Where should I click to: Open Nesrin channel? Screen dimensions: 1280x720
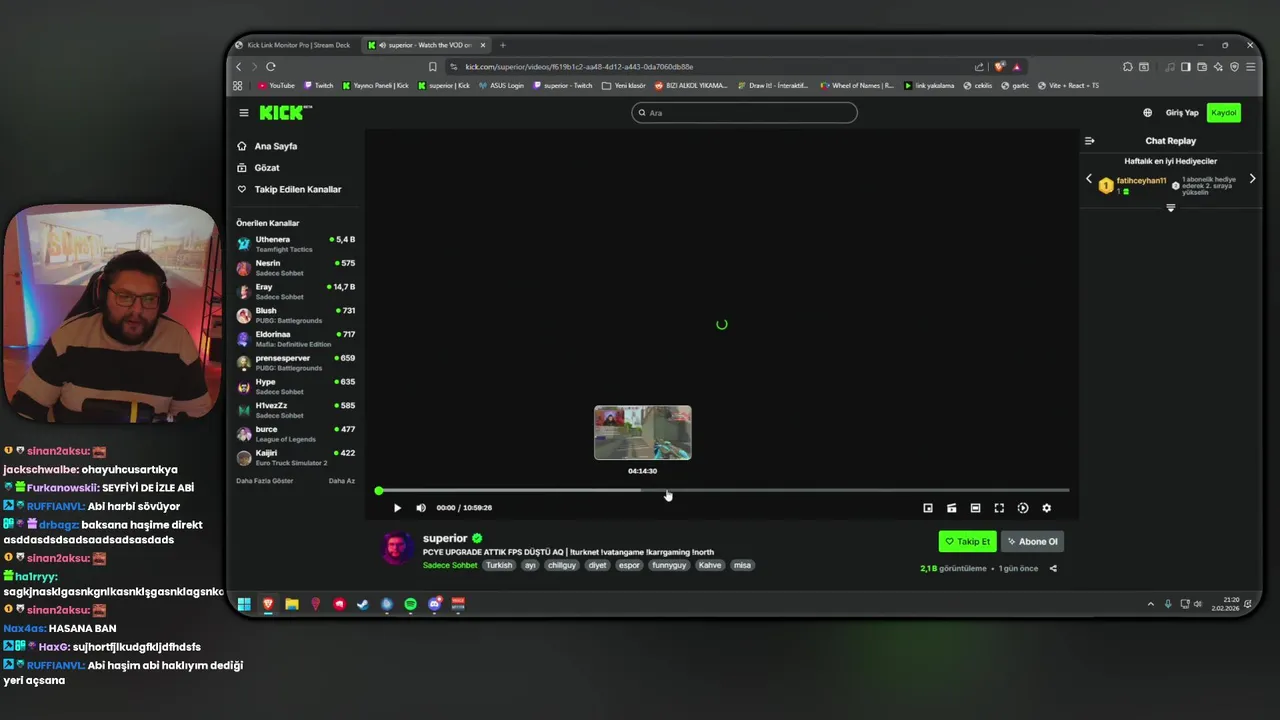pos(296,268)
